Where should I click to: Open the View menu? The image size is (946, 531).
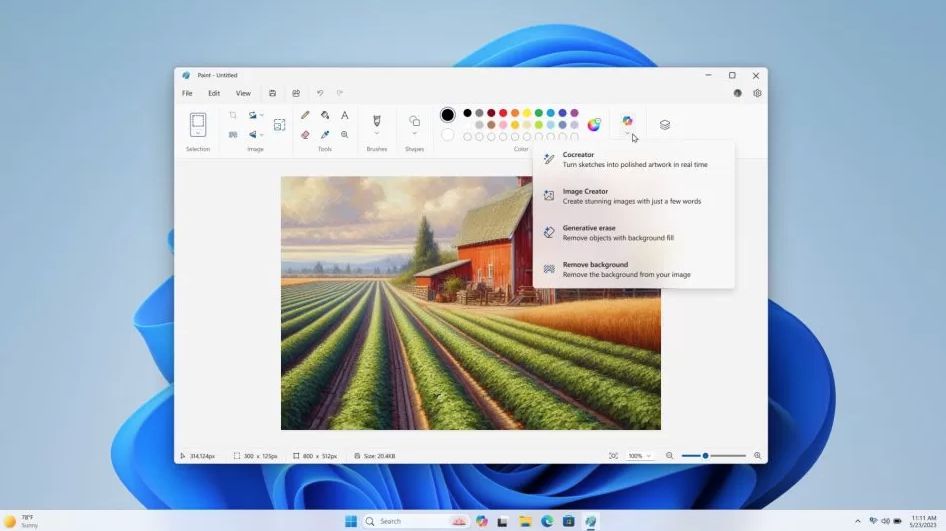(243, 93)
